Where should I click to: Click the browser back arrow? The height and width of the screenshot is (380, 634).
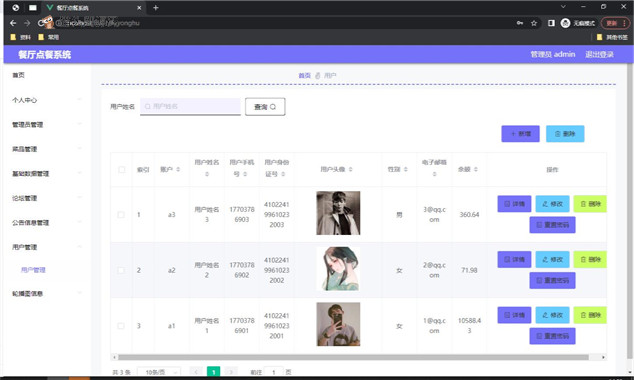13,23
